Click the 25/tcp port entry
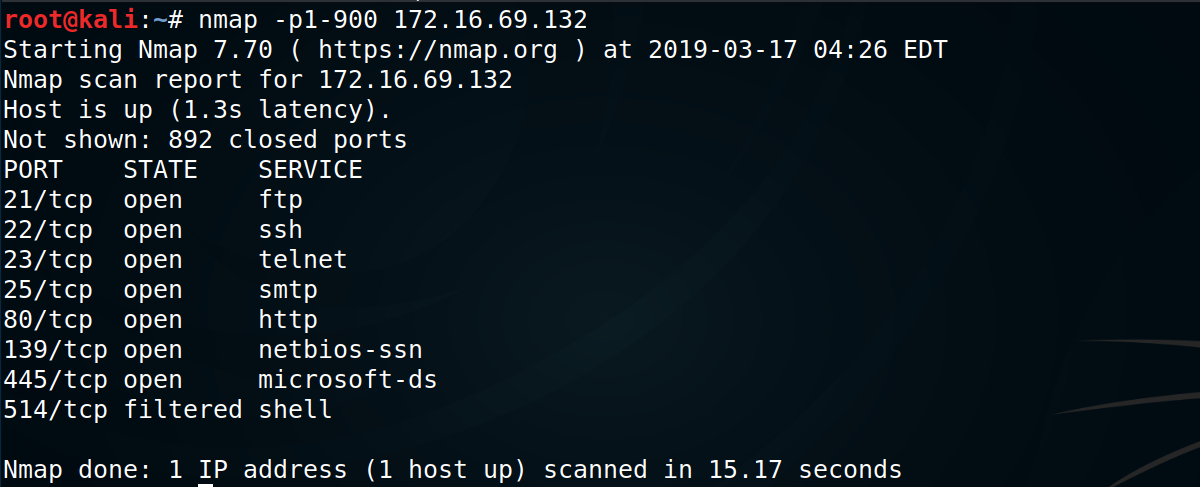Screen dimensions: 1200x487 48,289
